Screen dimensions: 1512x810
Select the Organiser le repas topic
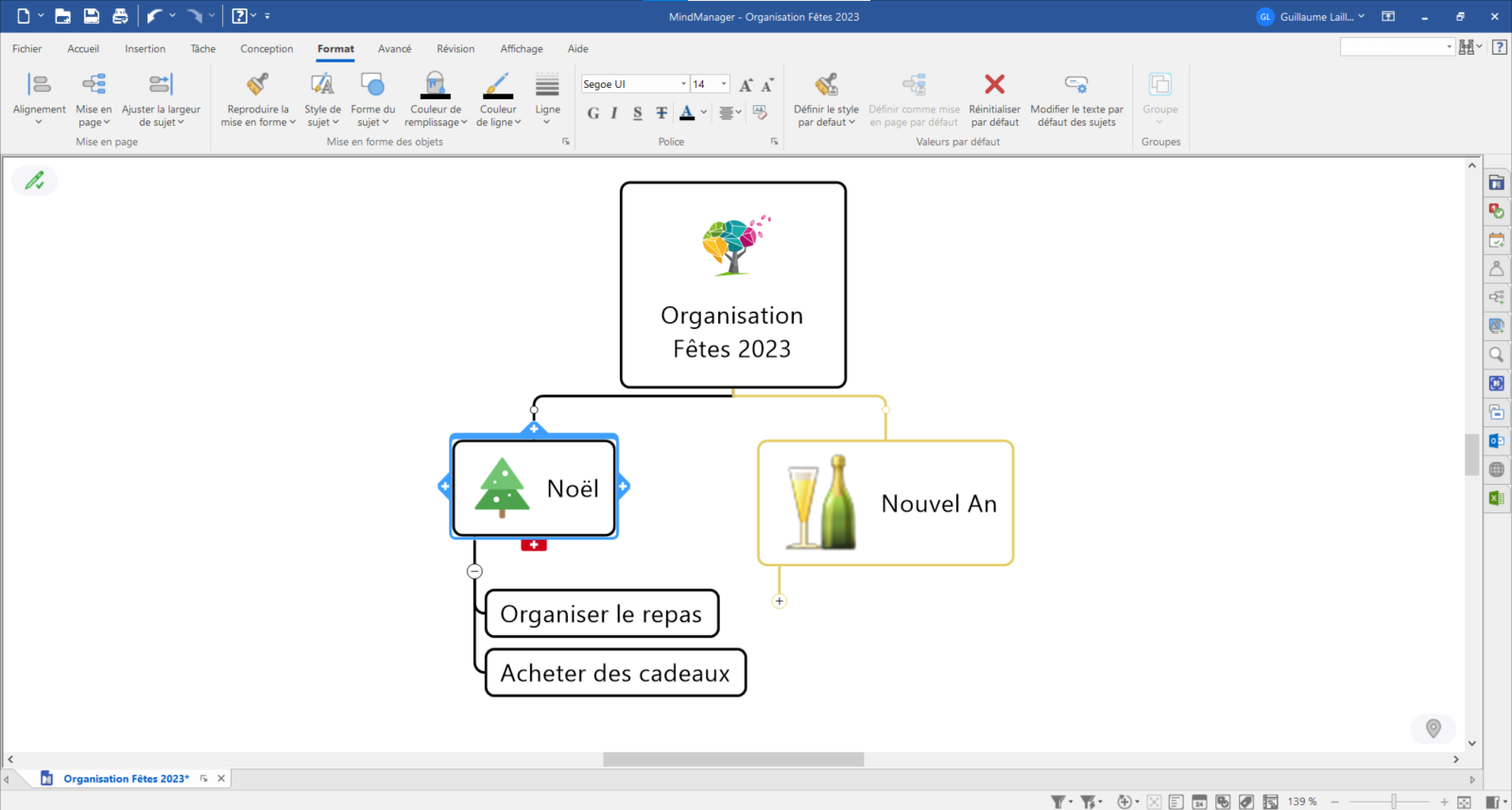(601, 614)
